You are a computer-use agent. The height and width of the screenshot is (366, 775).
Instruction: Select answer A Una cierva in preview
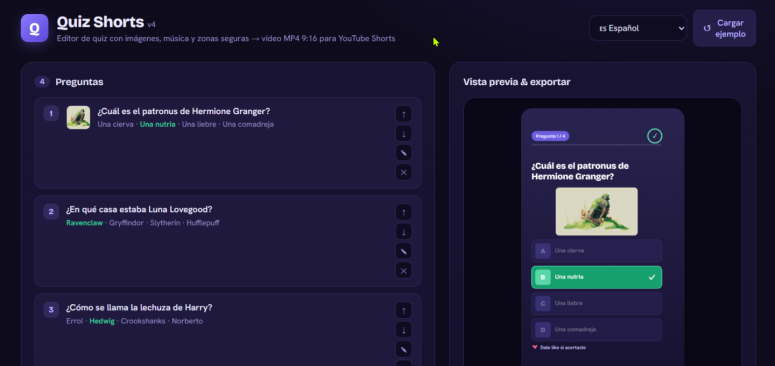pos(596,251)
